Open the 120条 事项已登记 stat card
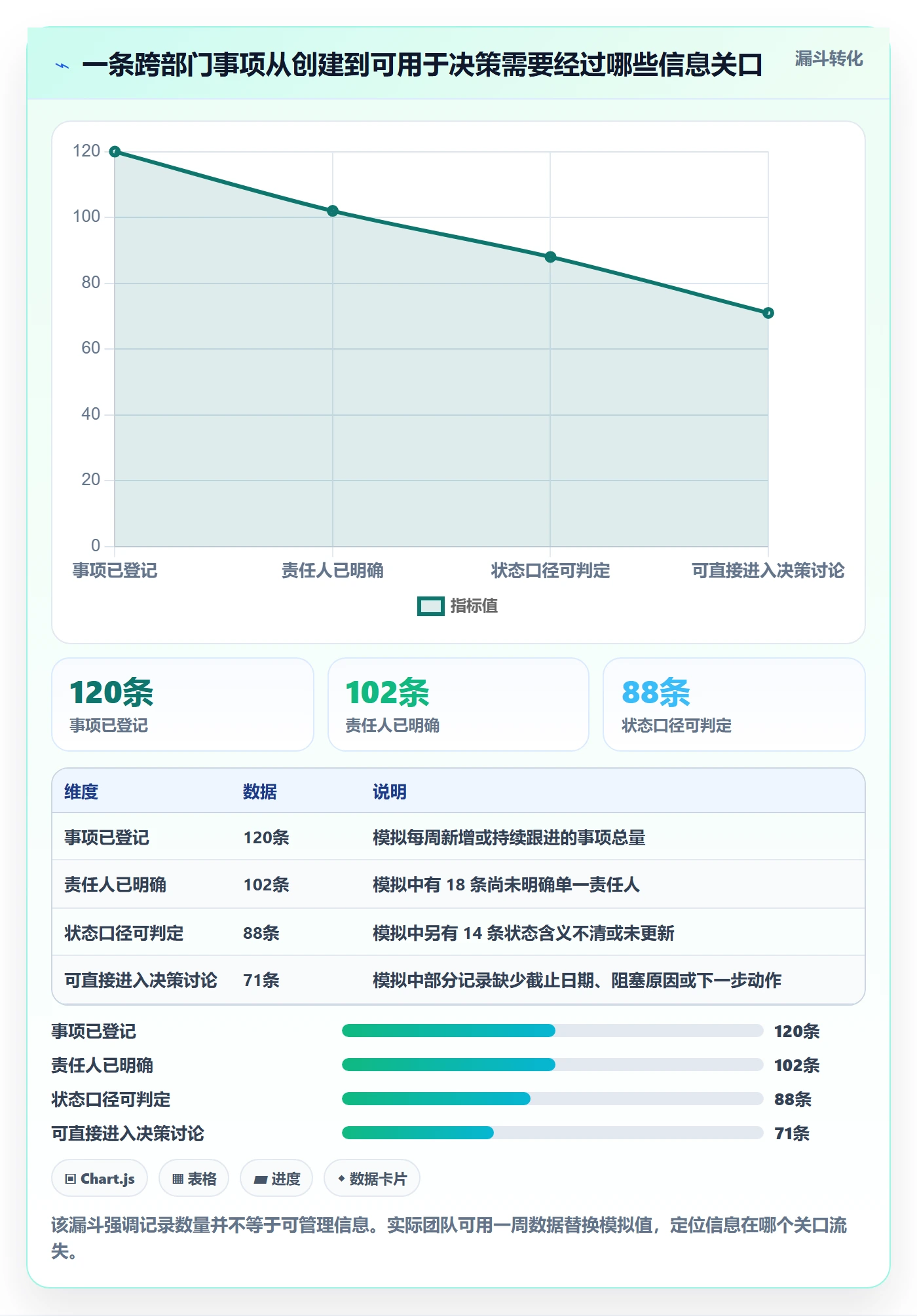Image resolution: width=917 pixels, height=1316 pixels. tap(183, 704)
